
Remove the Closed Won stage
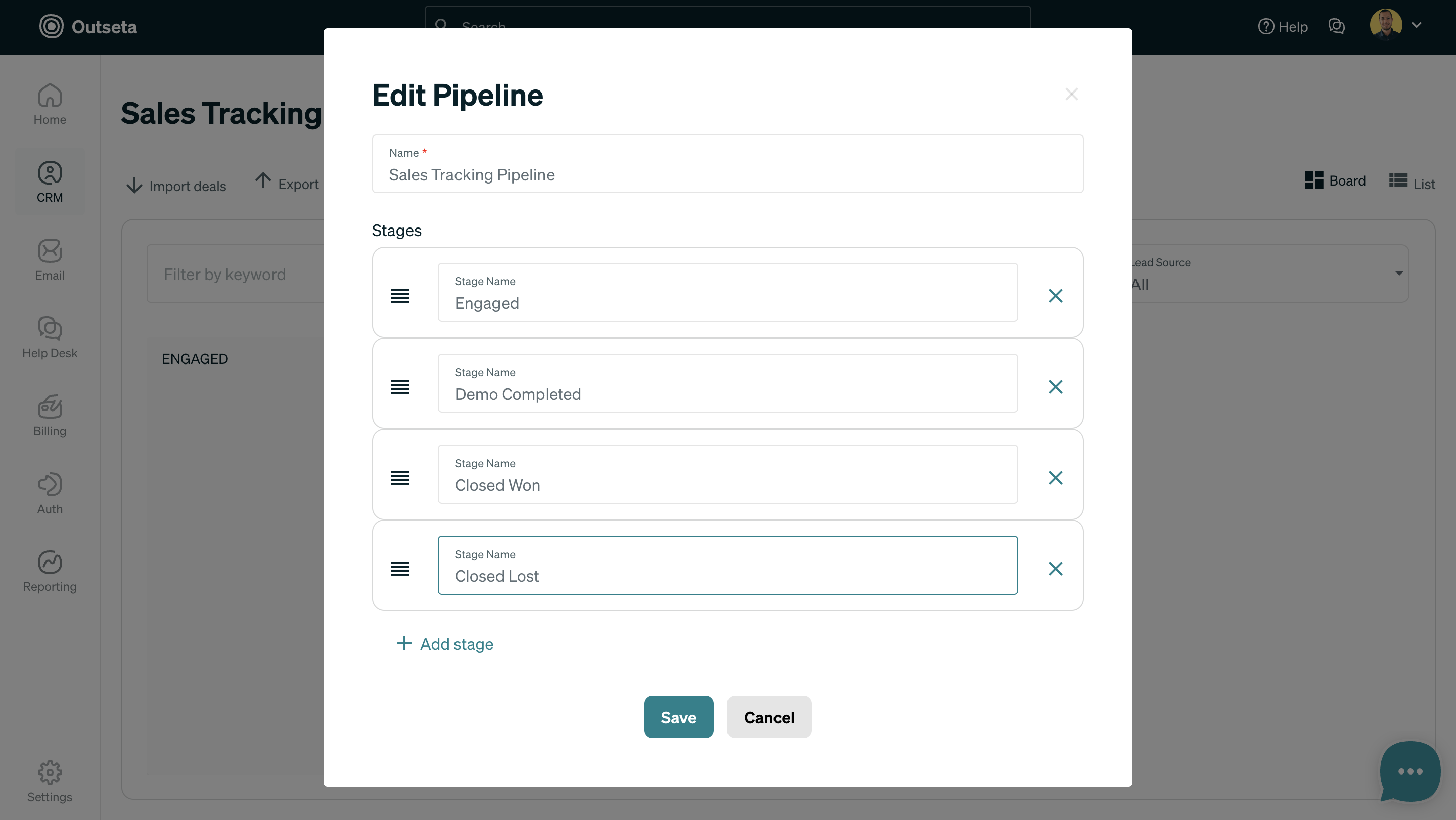pos(1055,478)
